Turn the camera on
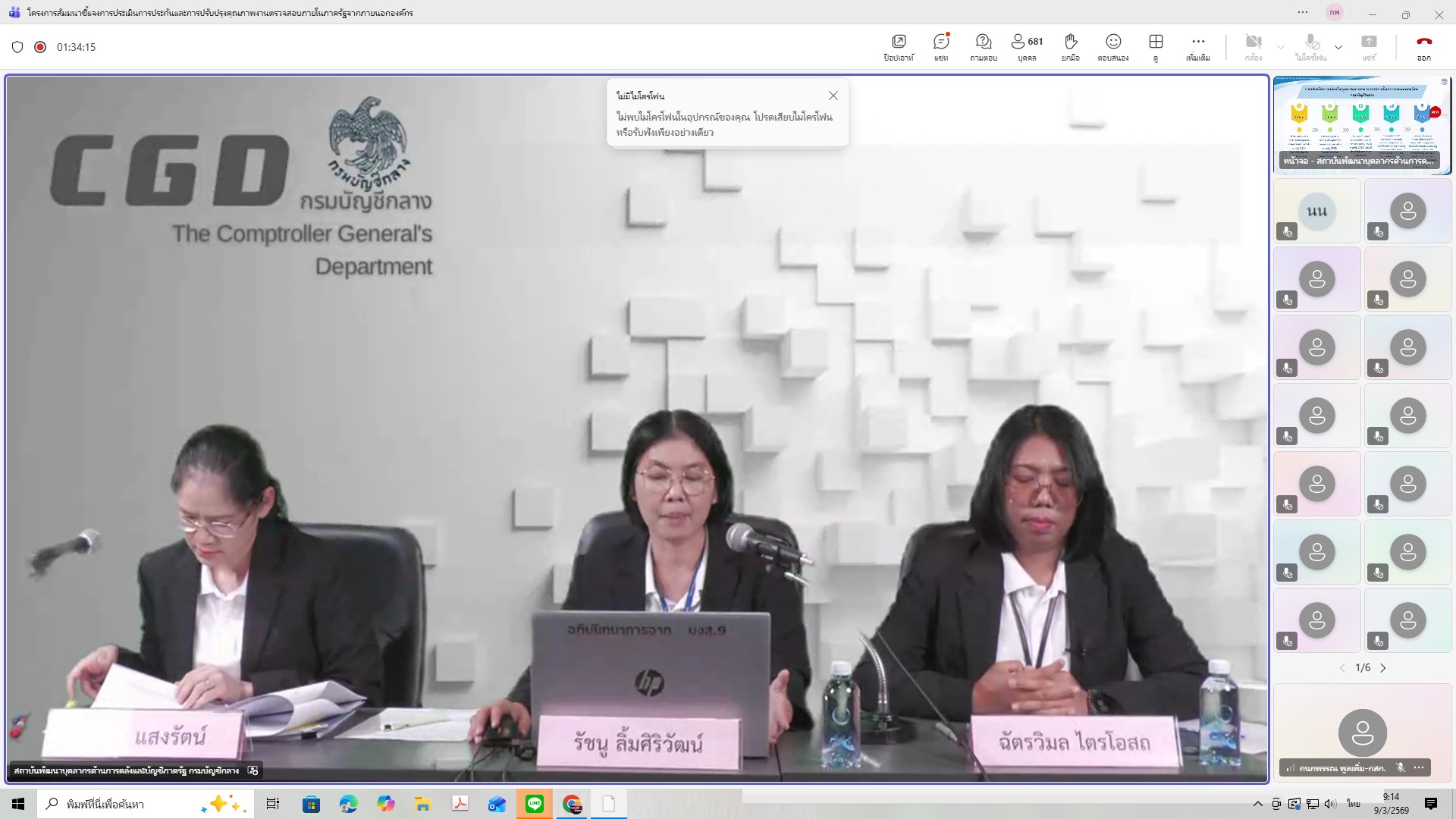Viewport: 1456px width, 819px height. coord(1253,45)
